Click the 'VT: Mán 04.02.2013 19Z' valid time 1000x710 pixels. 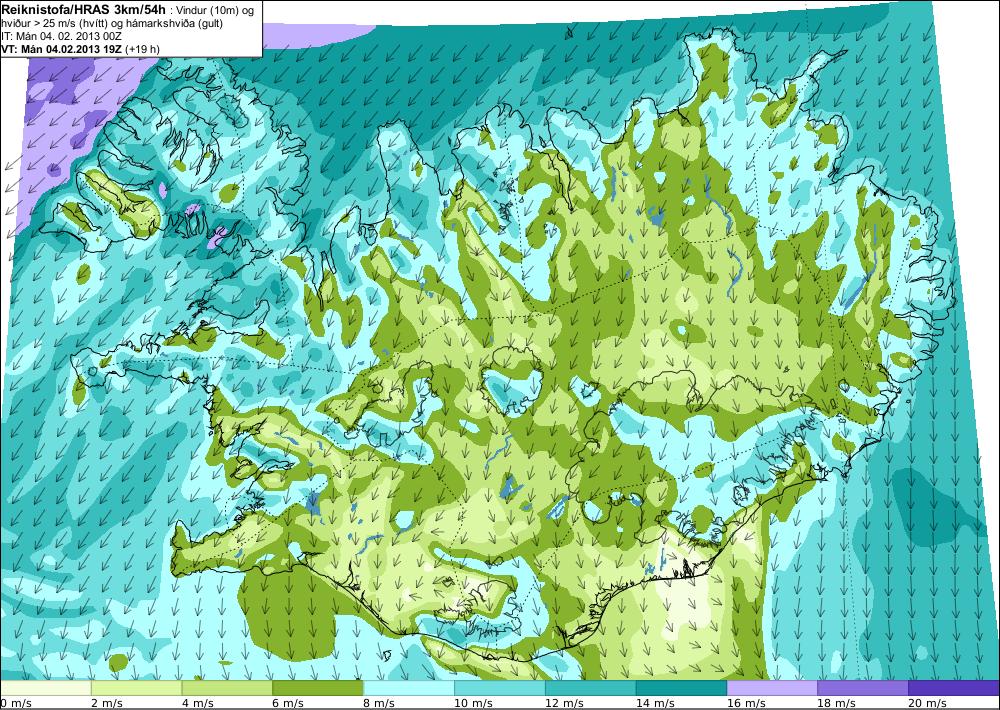tap(62, 49)
